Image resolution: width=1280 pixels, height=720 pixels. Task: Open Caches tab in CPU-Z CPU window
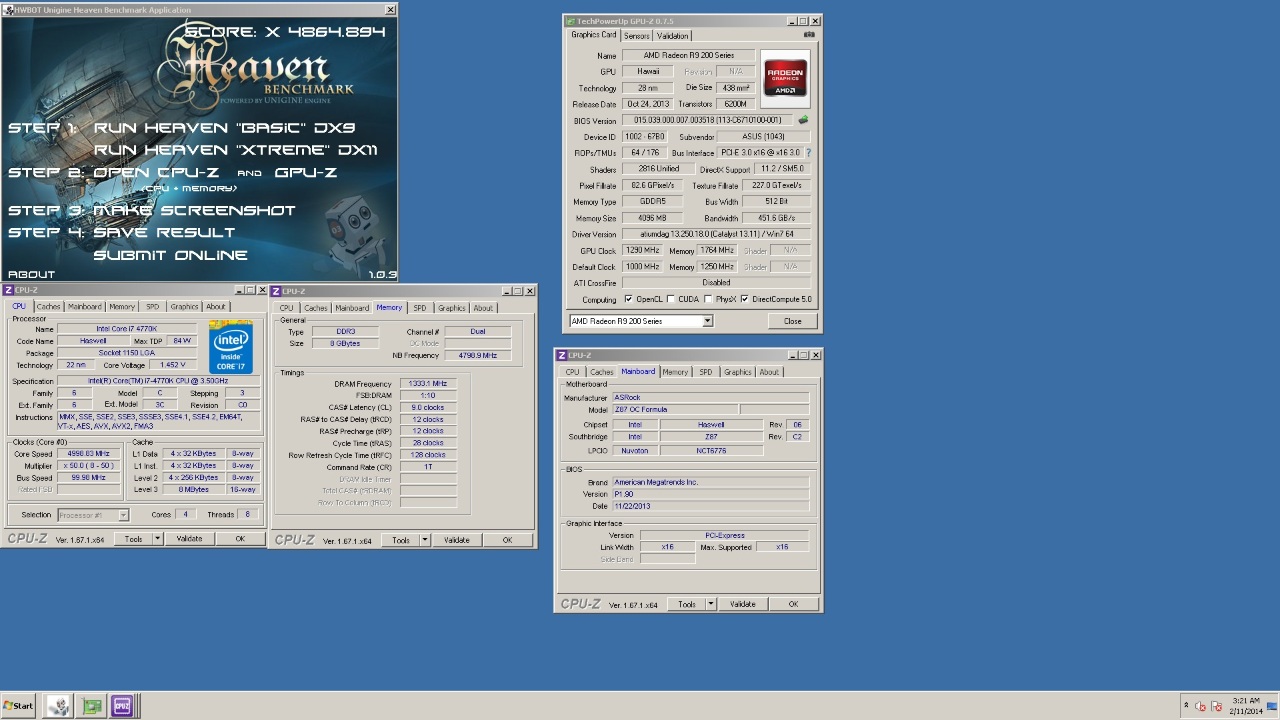point(48,307)
